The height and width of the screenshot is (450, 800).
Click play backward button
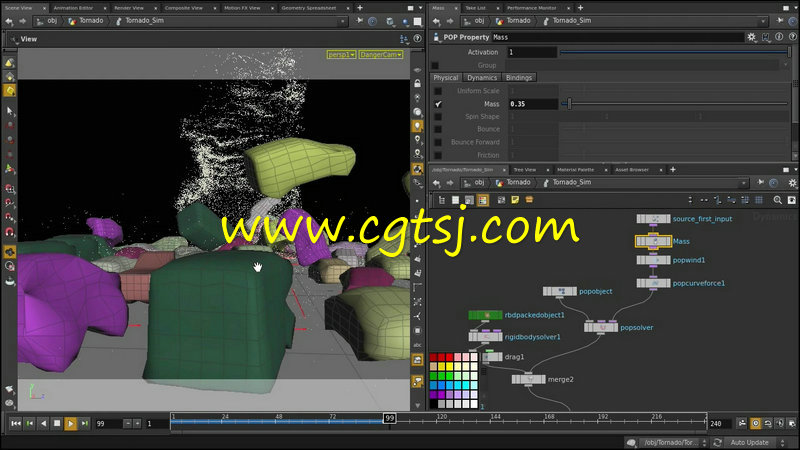click(43, 423)
